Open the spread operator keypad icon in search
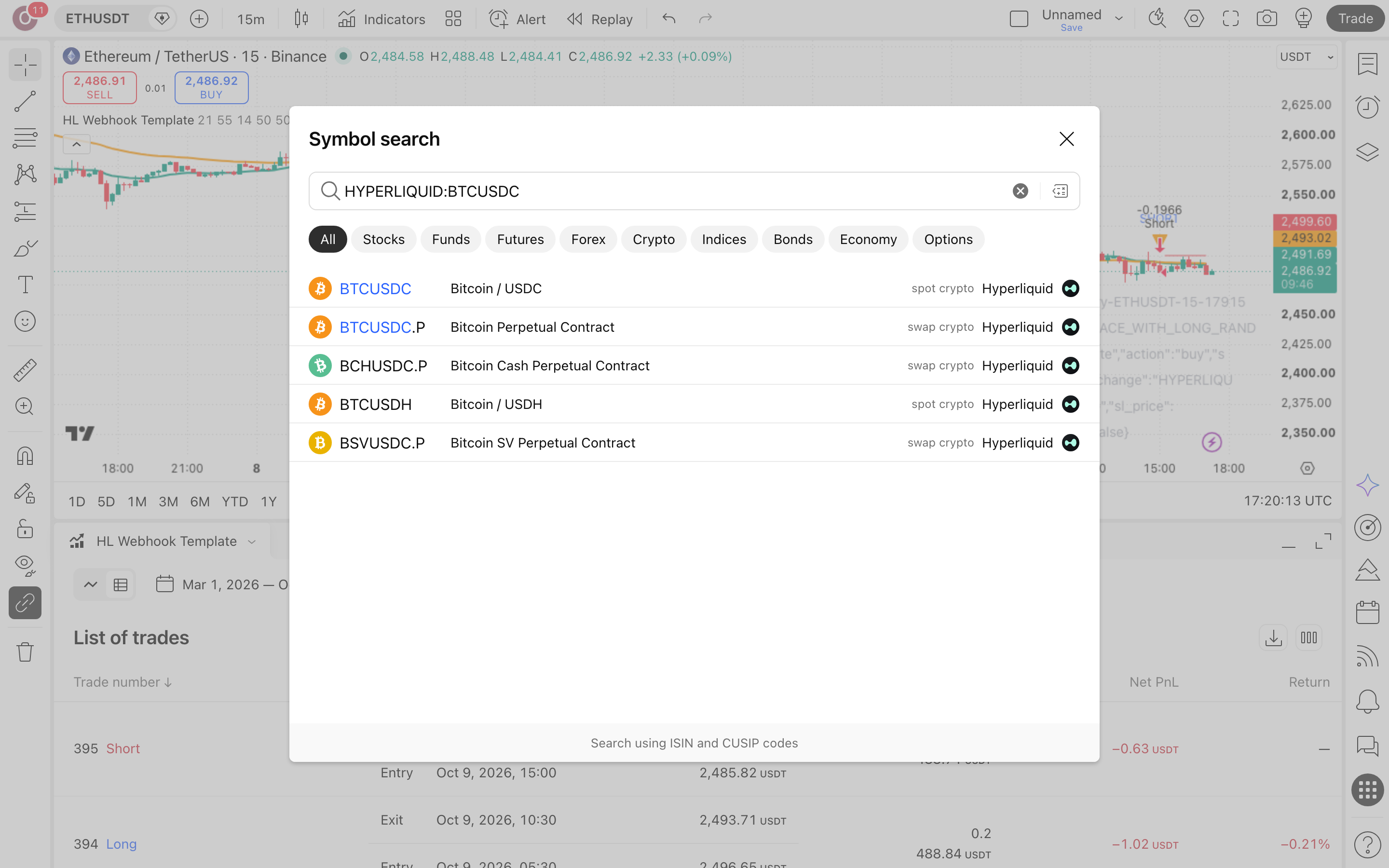This screenshot has width=1389, height=868. tap(1060, 190)
